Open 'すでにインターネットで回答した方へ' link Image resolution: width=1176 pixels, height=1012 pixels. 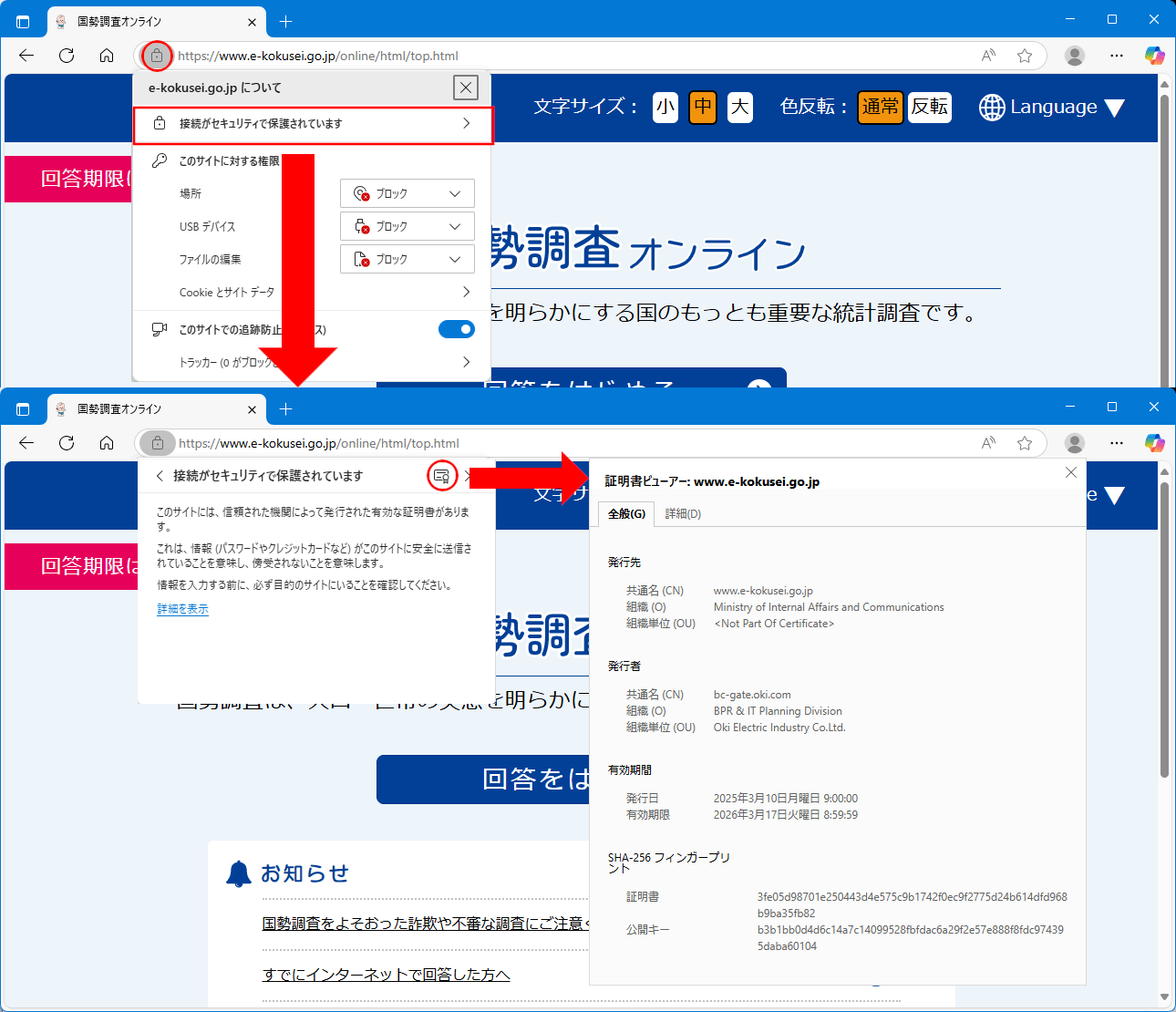386,975
